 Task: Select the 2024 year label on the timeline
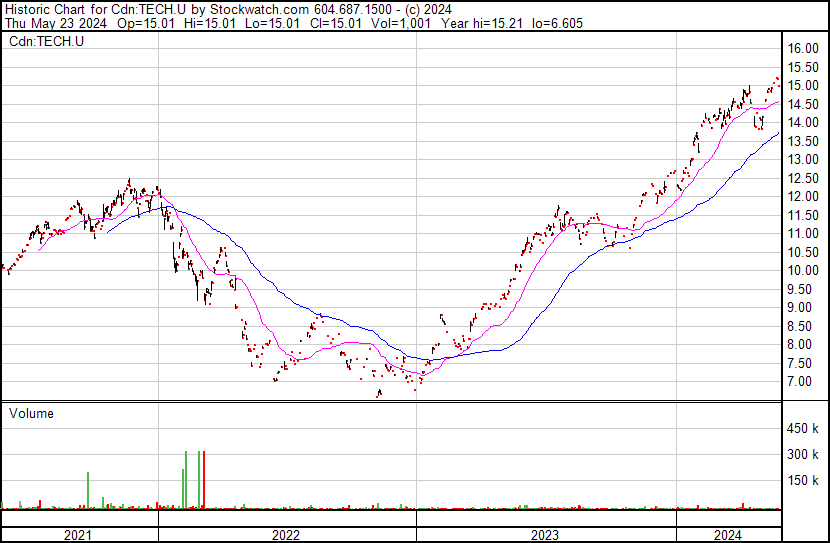[727, 535]
